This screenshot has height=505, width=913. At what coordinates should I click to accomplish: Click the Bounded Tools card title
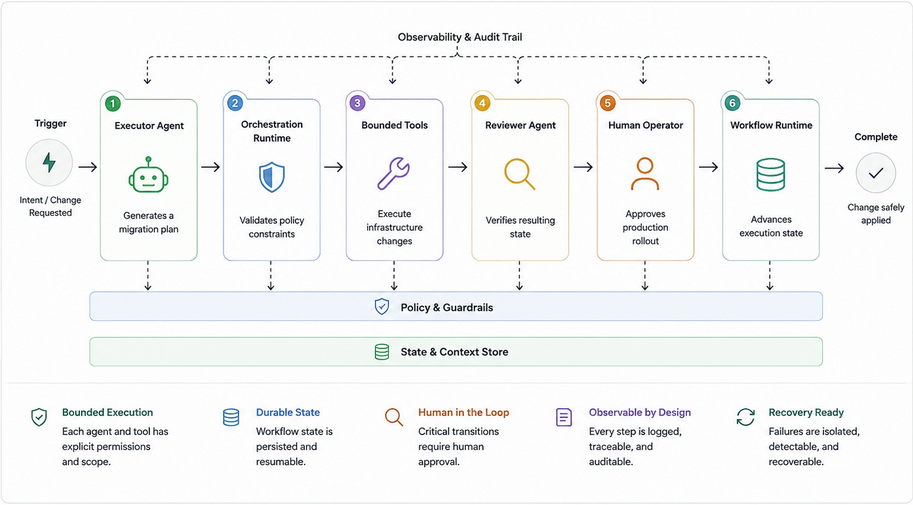(394, 125)
